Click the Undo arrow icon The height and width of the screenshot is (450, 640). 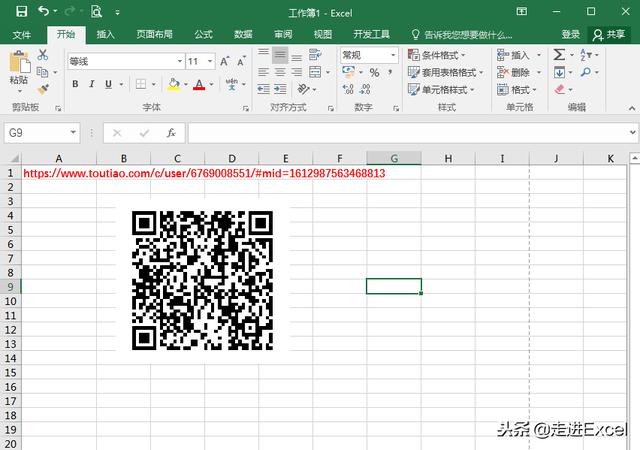click(43, 11)
